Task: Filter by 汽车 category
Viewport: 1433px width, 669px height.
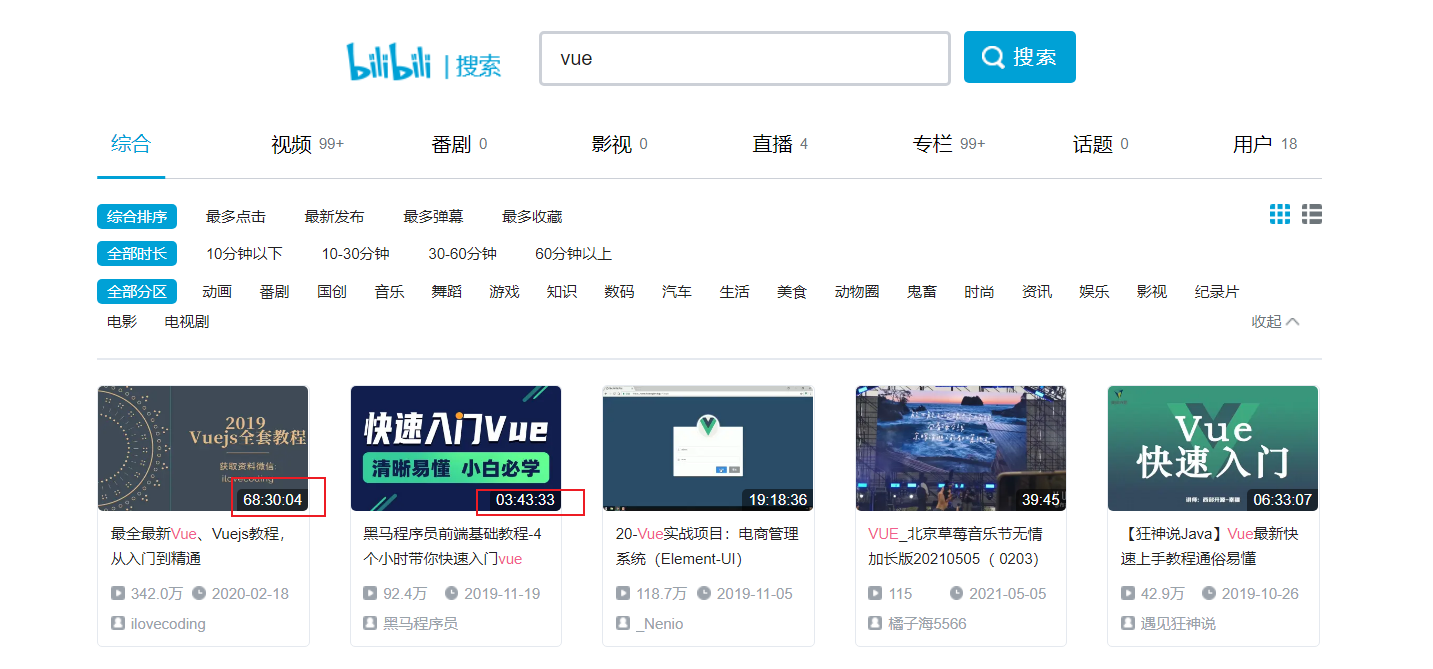Action: point(677,292)
